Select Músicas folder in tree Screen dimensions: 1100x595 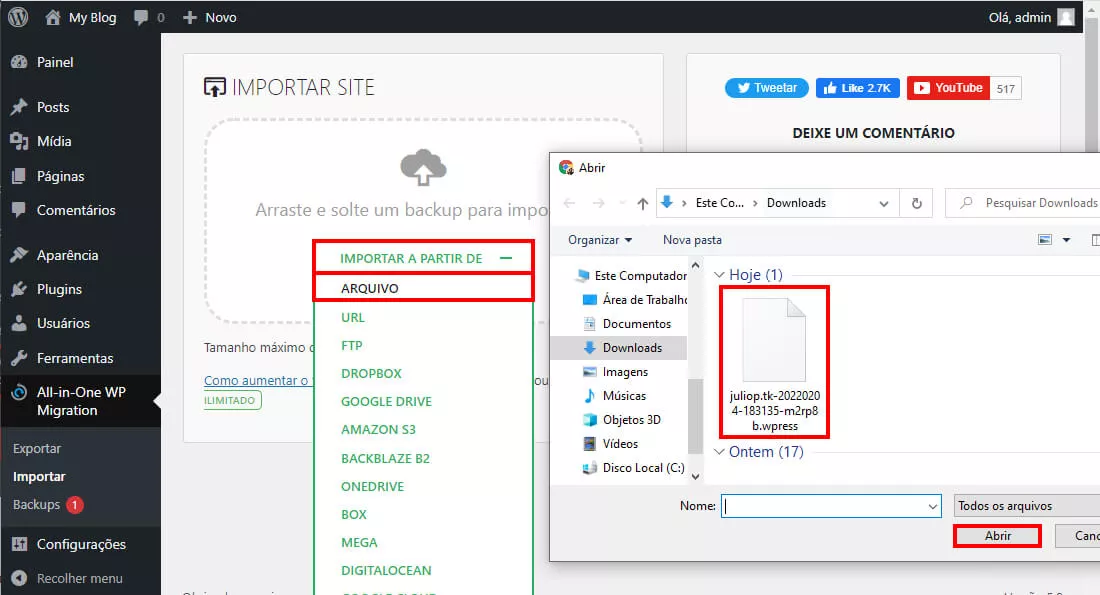(x=615, y=396)
